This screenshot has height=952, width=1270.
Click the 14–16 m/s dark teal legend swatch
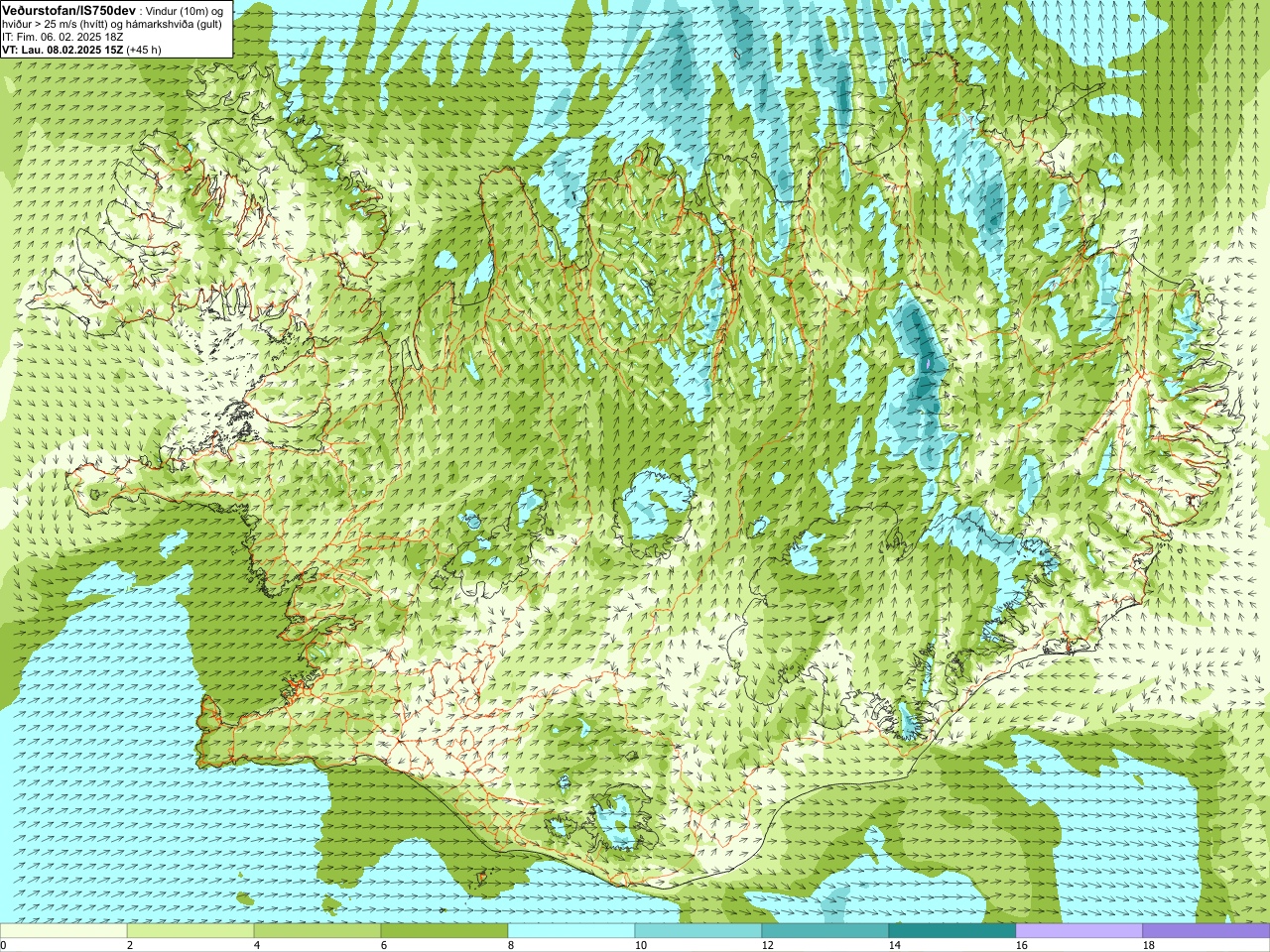click(x=952, y=931)
